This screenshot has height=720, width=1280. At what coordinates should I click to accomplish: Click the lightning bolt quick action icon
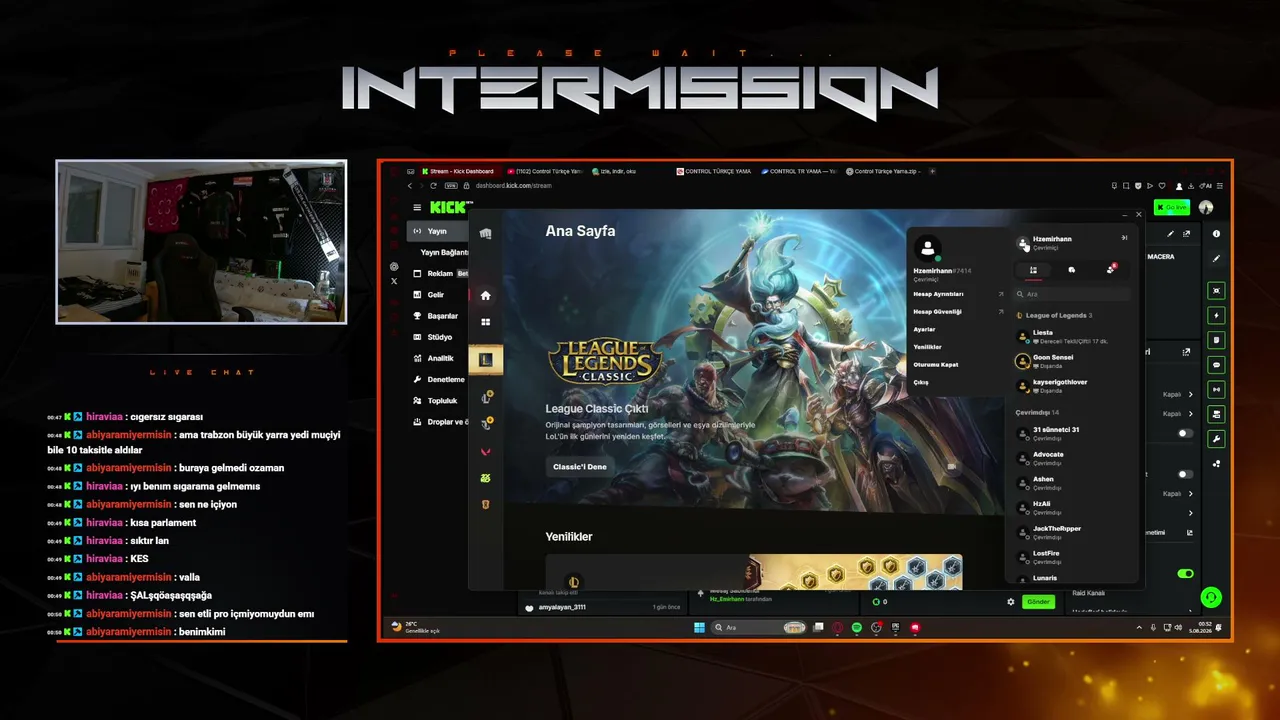pos(1216,315)
